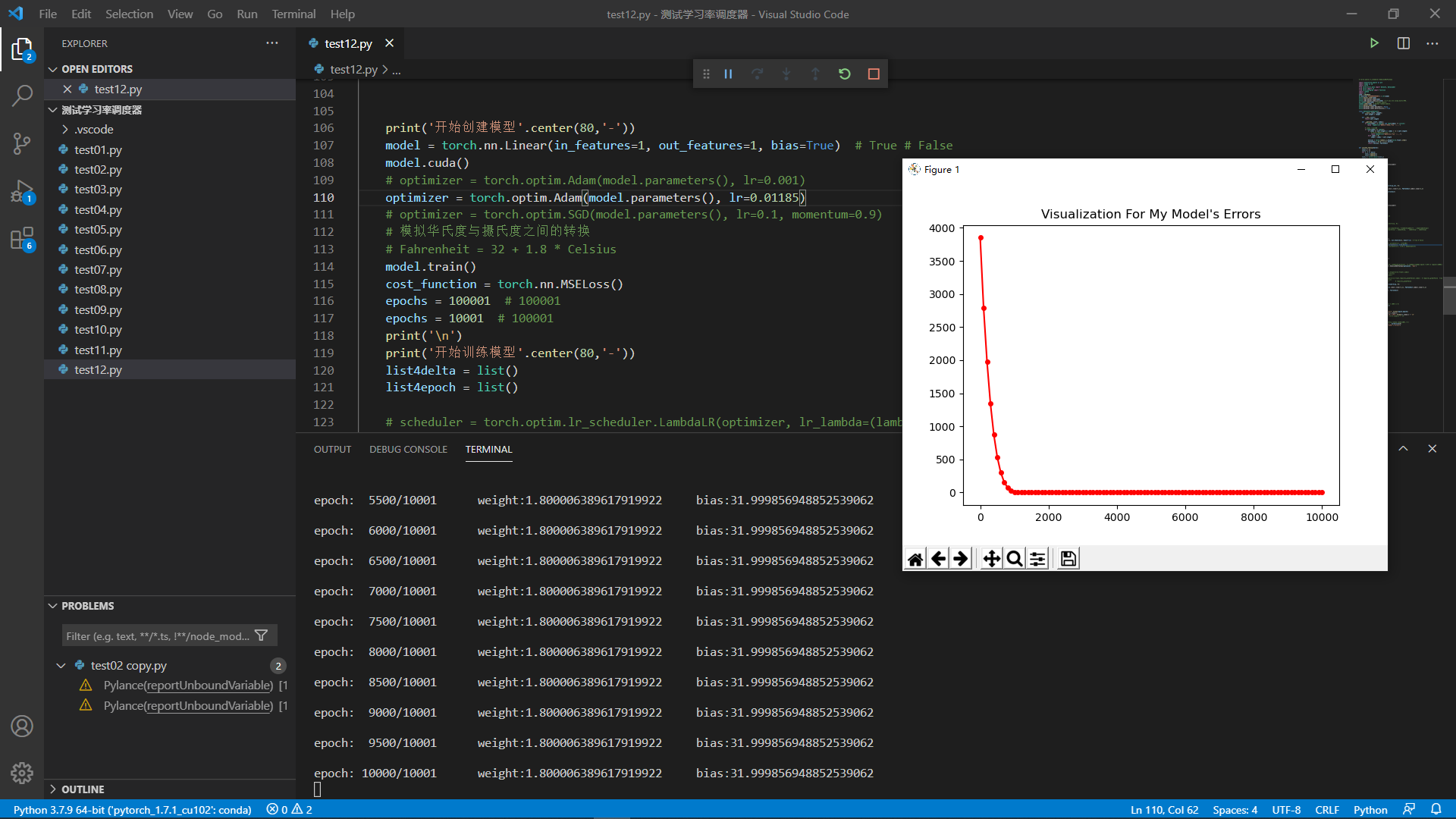Stop the debug session
The height and width of the screenshot is (819, 1456).
point(874,74)
